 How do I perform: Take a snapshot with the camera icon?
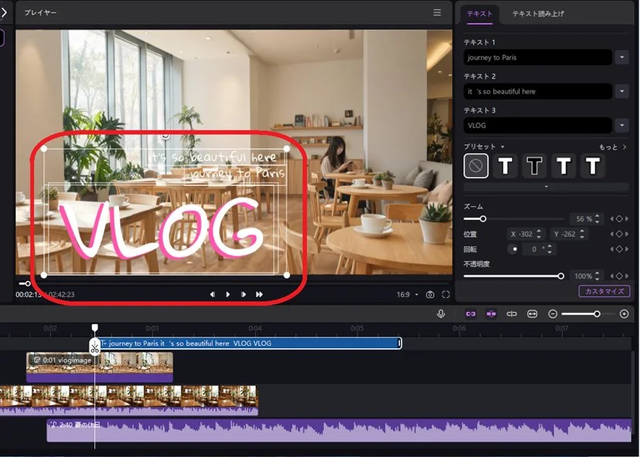coord(430,295)
